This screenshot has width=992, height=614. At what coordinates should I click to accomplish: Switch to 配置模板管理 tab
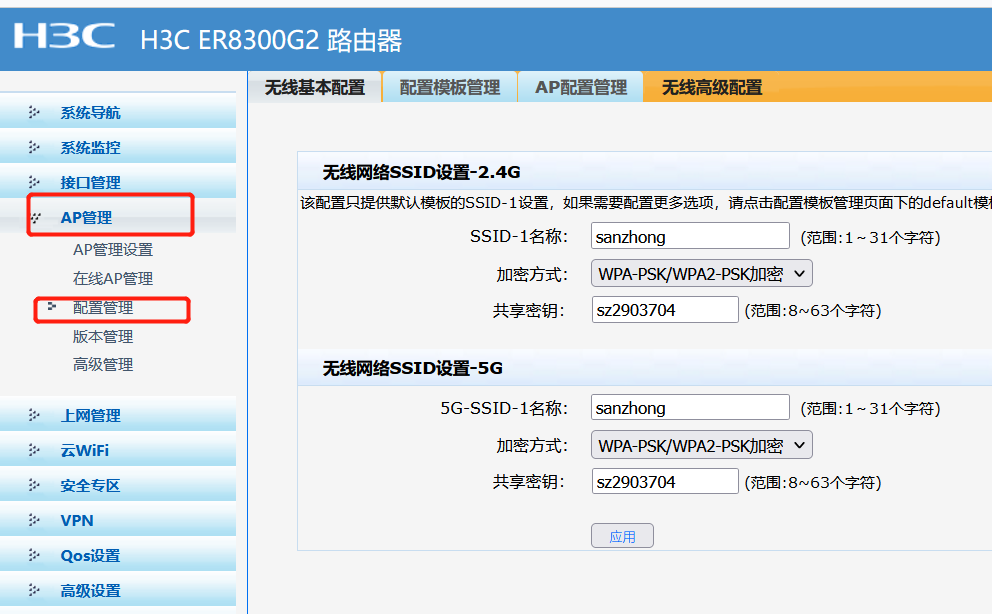pyautogui.click(x=450, y=87)
